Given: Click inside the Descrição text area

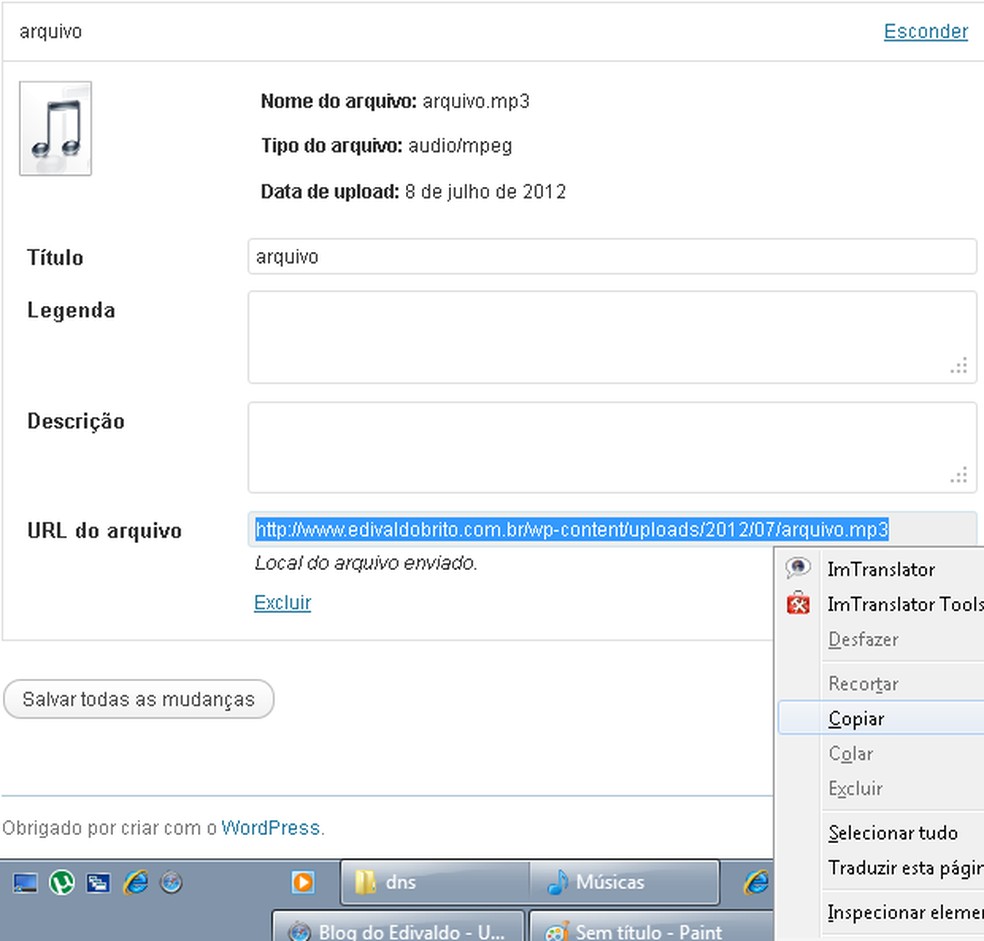Looking at the screenshot, I should [612, 448].
